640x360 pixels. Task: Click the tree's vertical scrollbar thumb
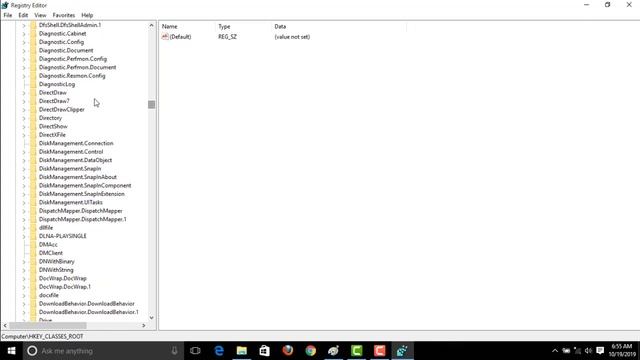click(151, 104)
